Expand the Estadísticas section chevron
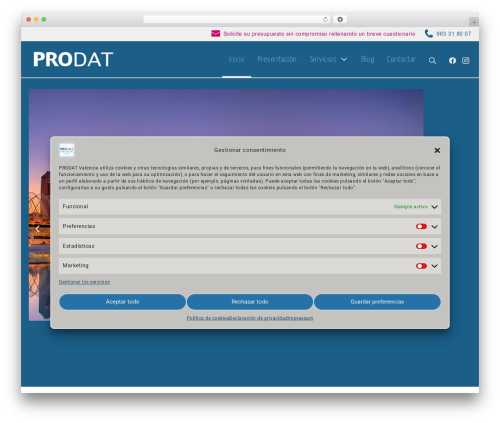500x423 pixels. [x=434, y=246]
